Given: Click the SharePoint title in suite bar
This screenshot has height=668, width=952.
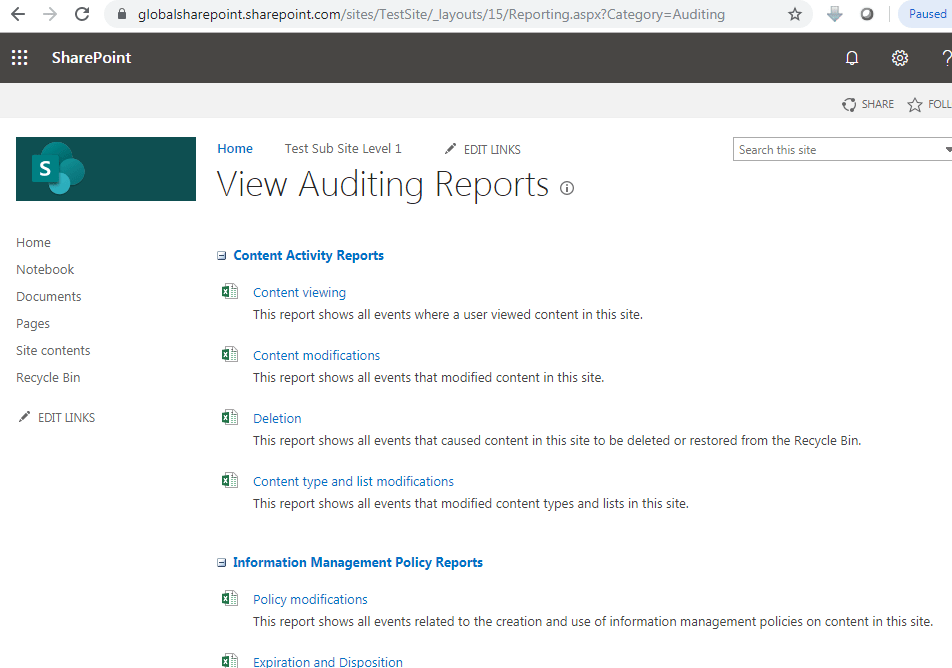Looking at the screenshot, I should pyautogui.click(x=91, y=58).
